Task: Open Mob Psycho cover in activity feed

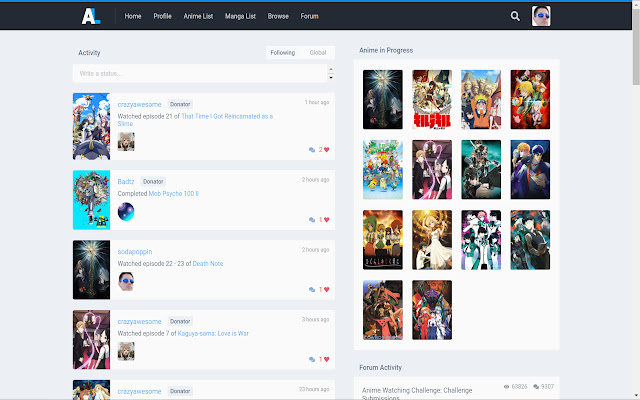Action: click(91, 200)
